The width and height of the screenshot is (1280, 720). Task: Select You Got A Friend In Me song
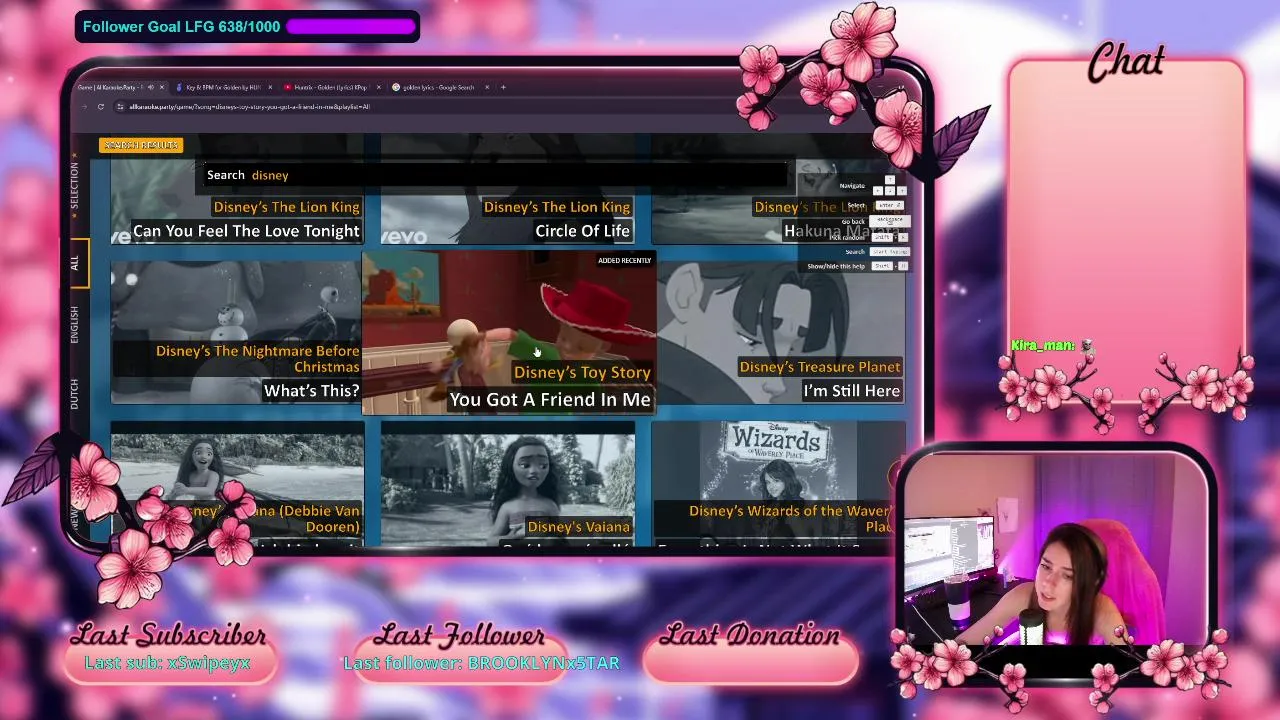coord(508,333)
